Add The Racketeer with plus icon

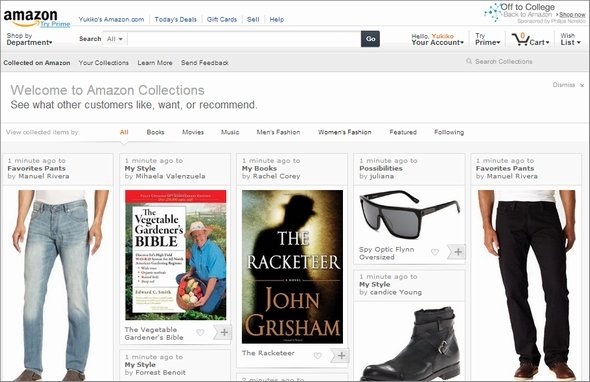pyautogui.click(x=341, y=355)
